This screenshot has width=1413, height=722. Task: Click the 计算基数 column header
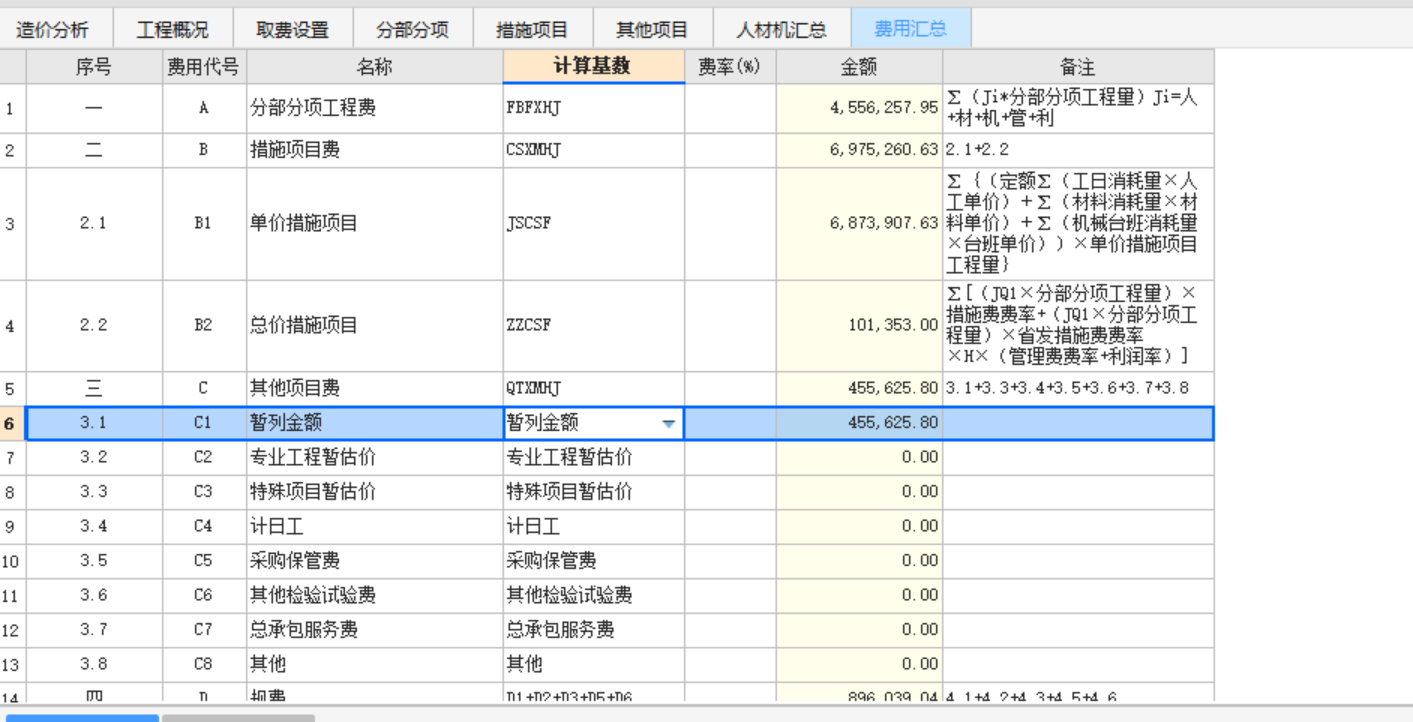594,67
